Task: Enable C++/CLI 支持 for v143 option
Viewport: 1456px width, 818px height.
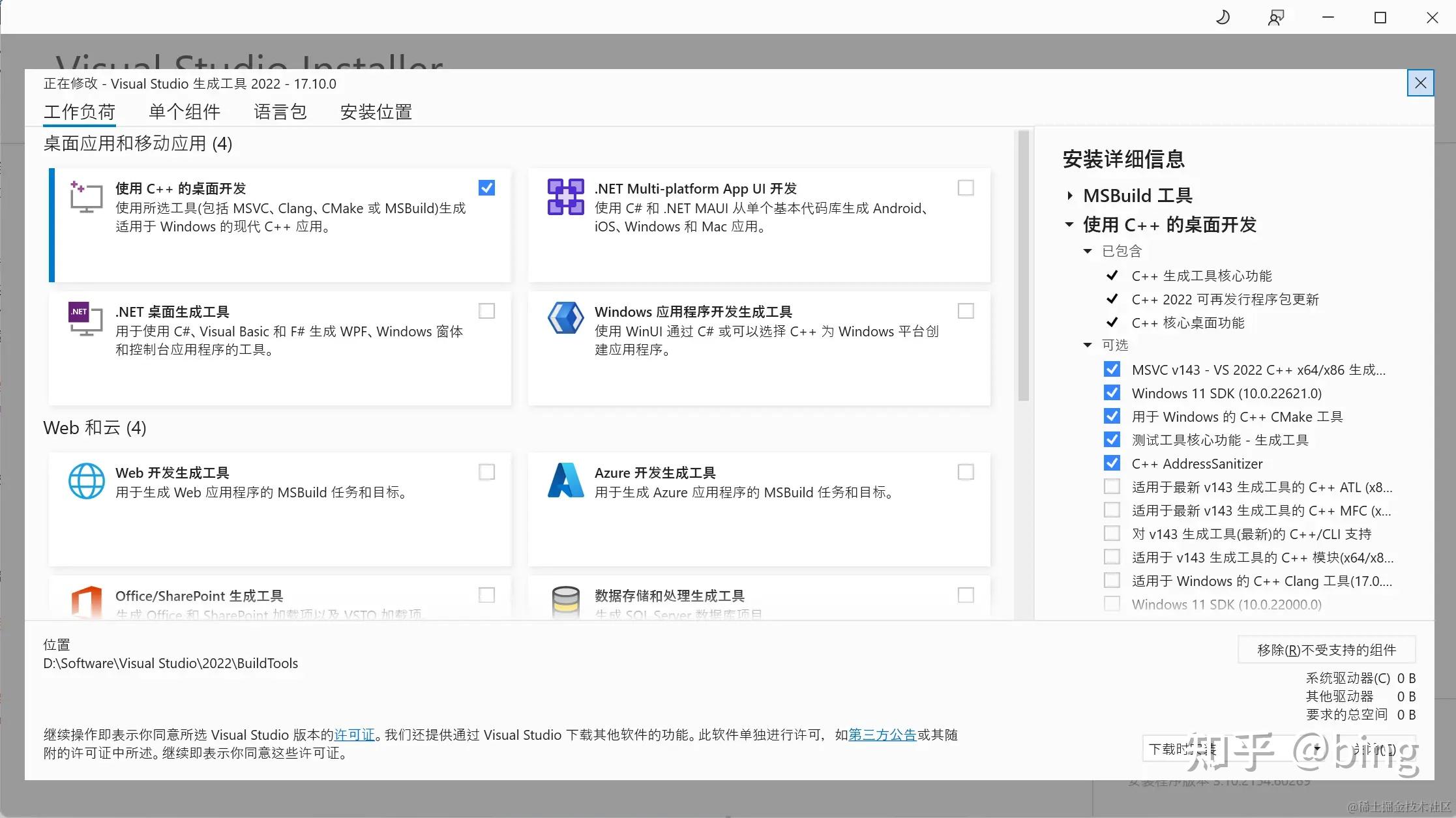Action: click(1112, 534)
